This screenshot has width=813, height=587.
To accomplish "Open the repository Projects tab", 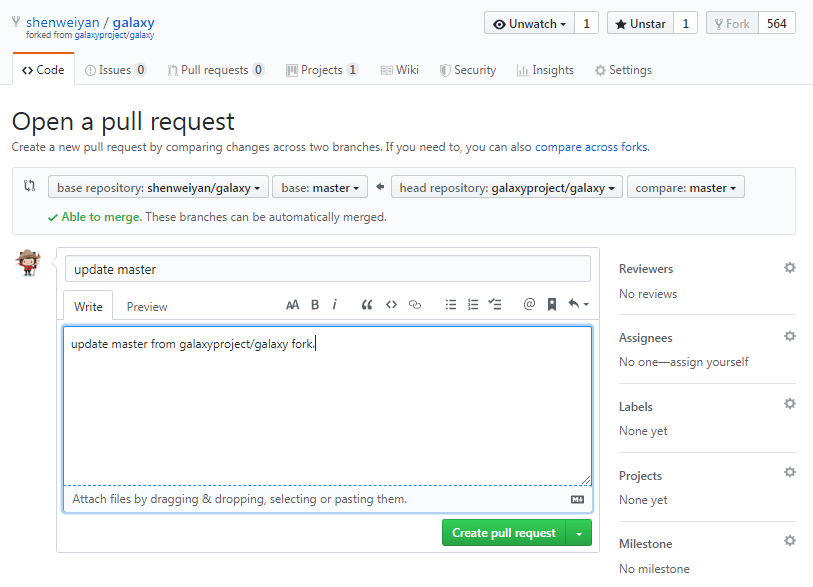I will 322,69.
